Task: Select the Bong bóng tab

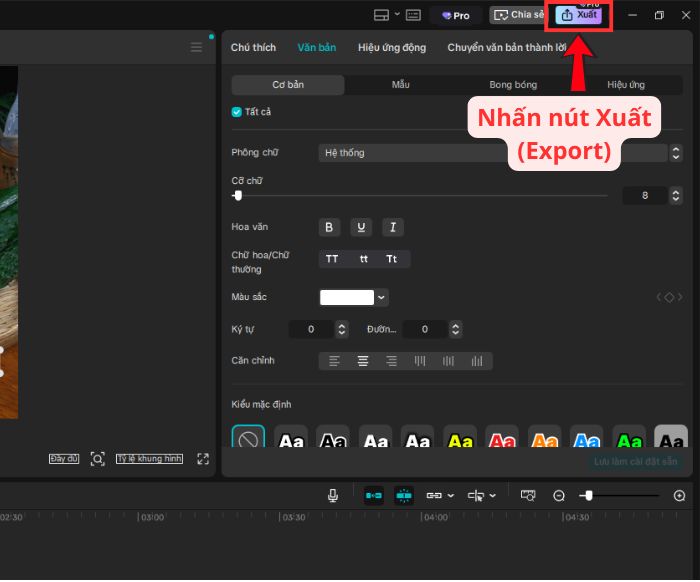Action: coord(513,85)
